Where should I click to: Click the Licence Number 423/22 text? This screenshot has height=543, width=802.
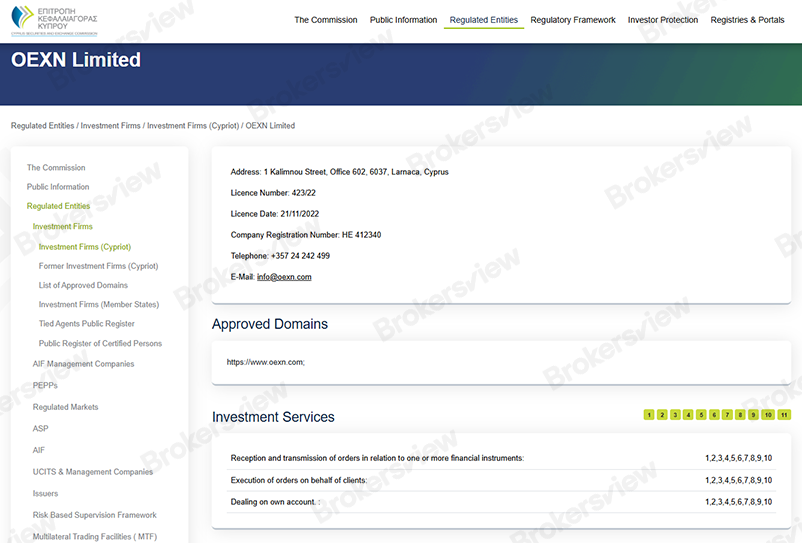click(x=273, y=193)
